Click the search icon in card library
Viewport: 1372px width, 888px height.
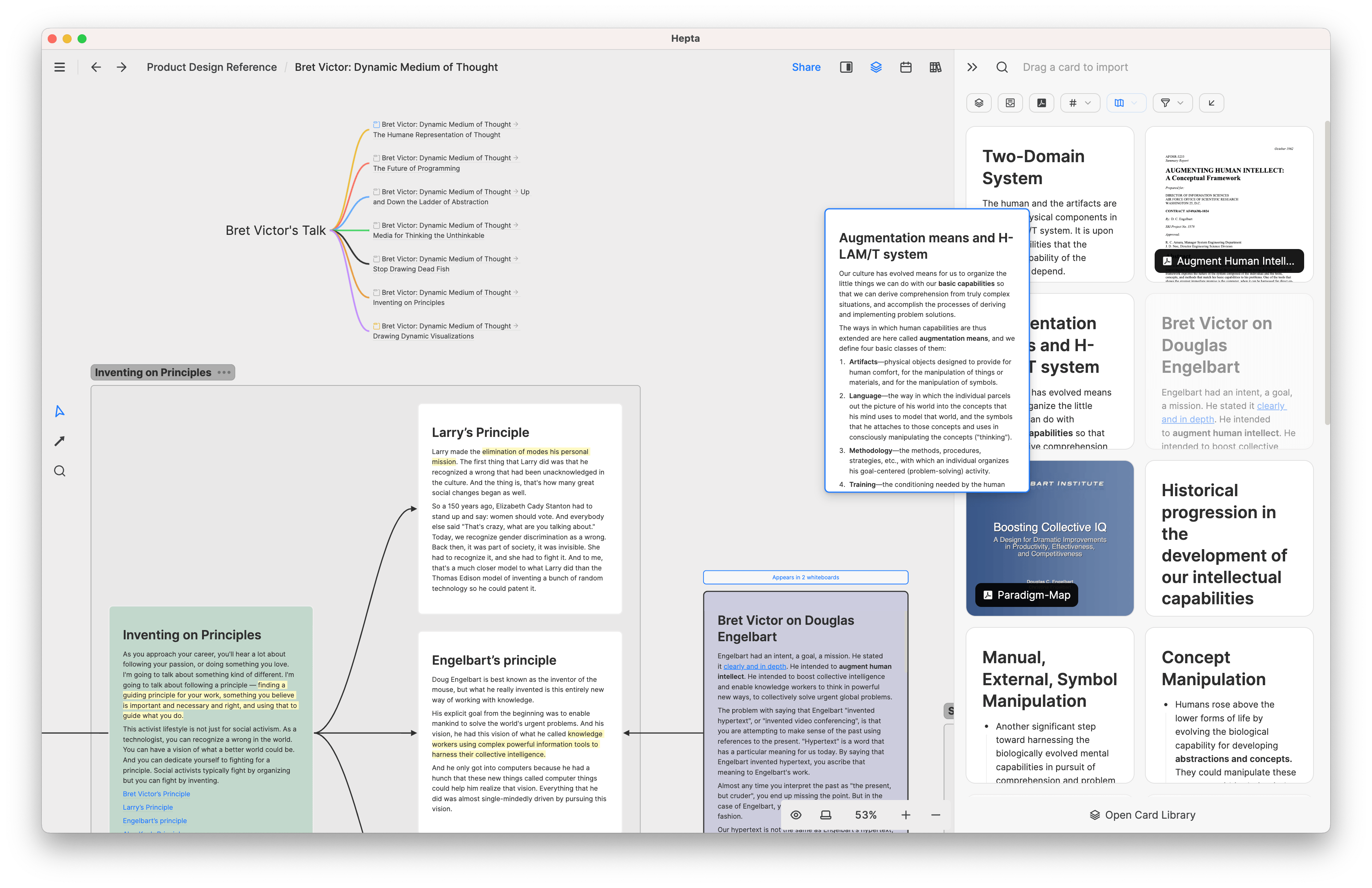(1002, 67)
